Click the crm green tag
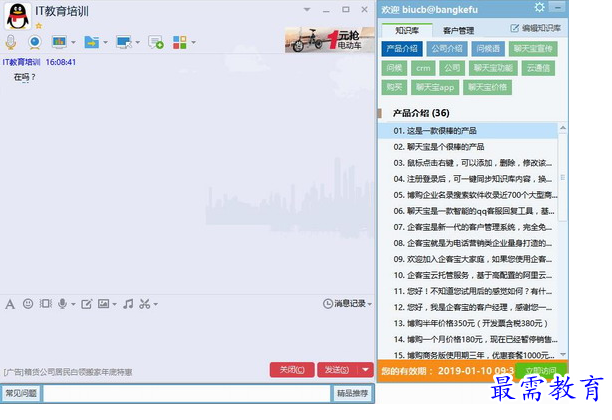The height and width of the screenshot is (420, 612). [423, 68]
